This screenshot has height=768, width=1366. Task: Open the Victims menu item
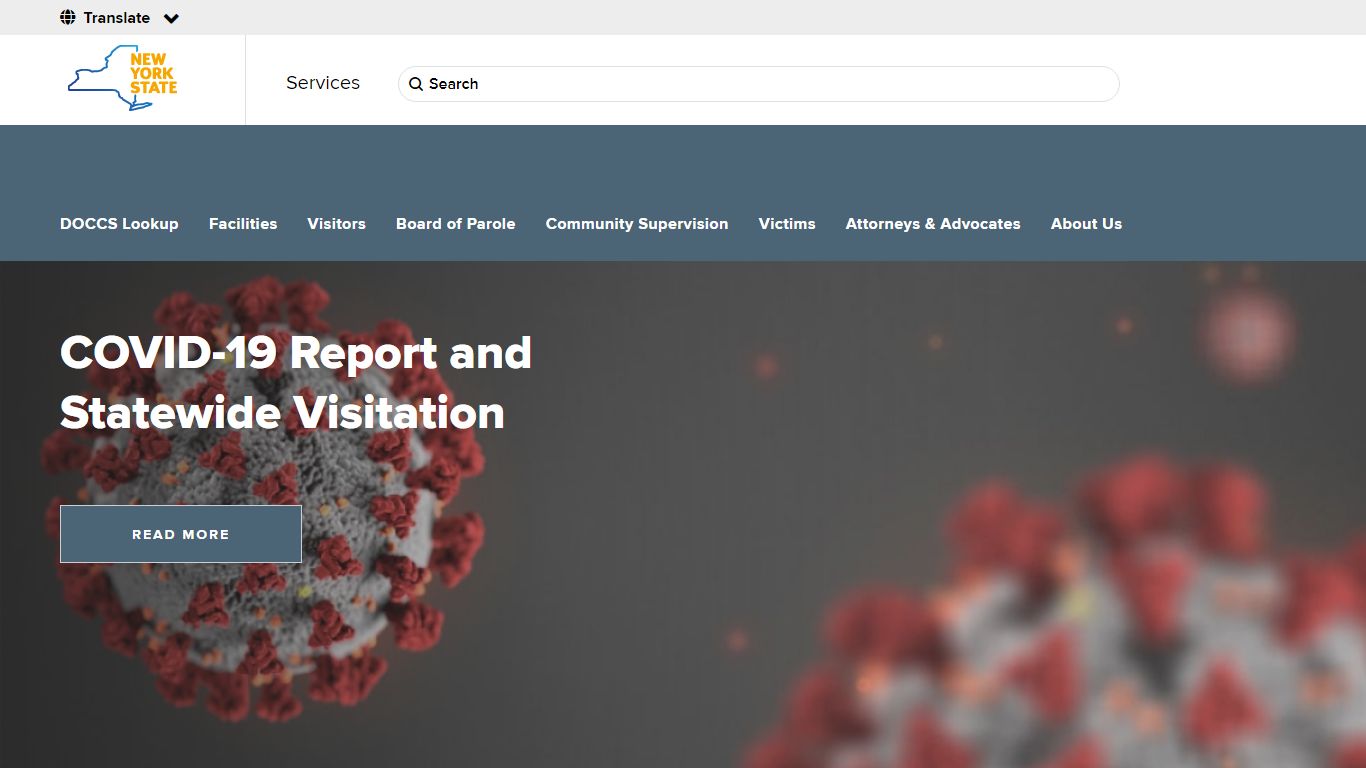tap(787, 224)
